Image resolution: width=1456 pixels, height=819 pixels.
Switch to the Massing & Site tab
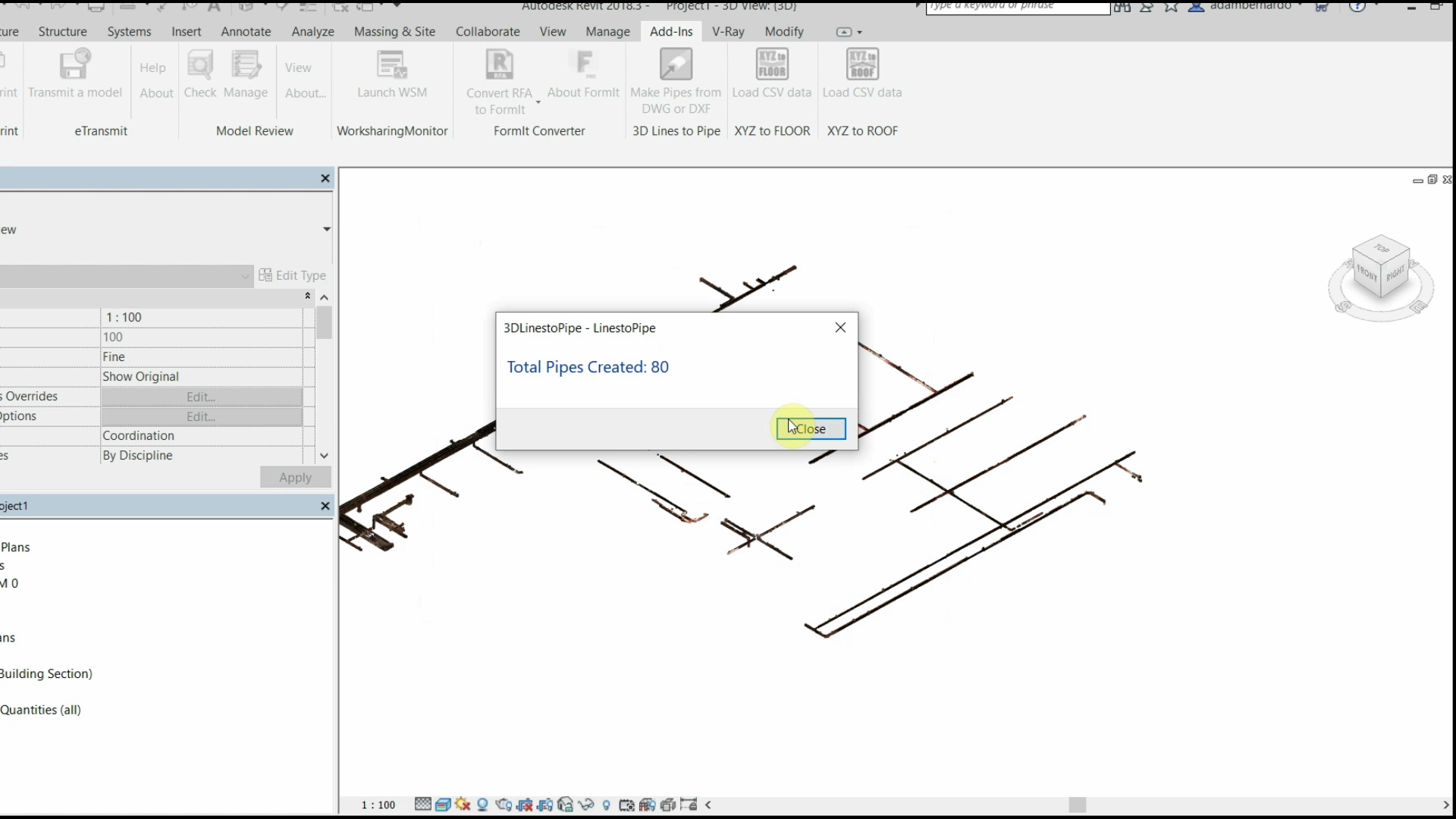pos(394,32)
